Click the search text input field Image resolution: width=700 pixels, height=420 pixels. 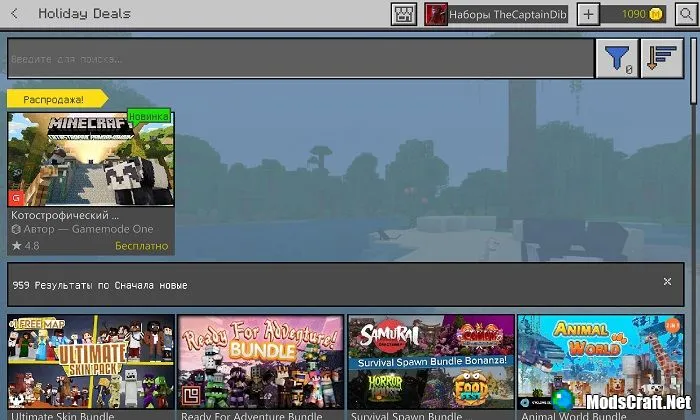[300, 58]
